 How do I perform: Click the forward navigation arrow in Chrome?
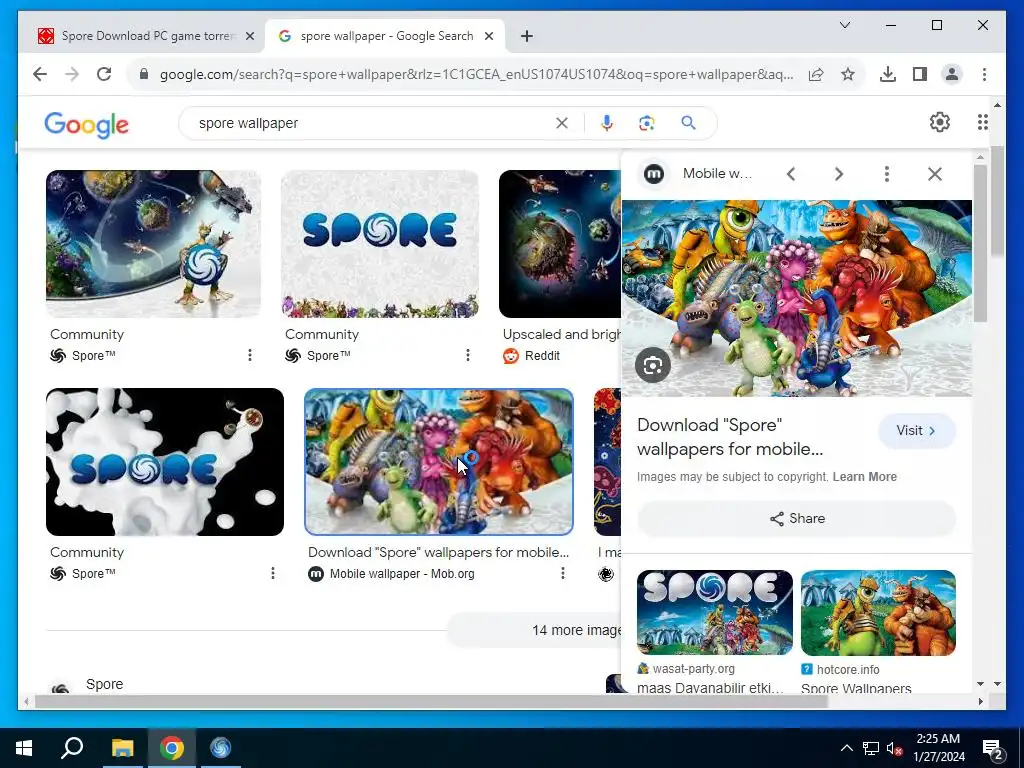[x=72, y=74]
